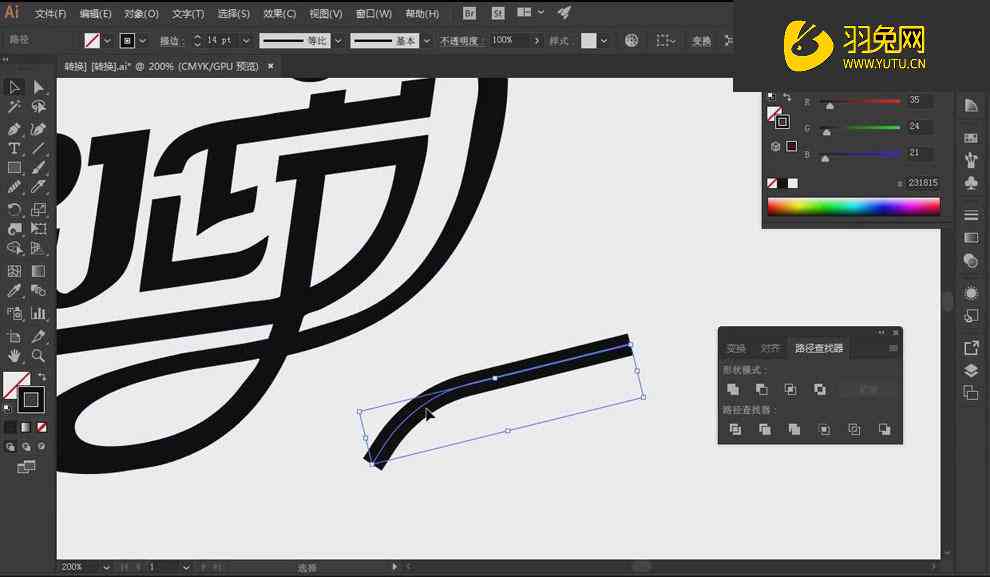Open graphic style 样式 dropdown

(604, 40)
